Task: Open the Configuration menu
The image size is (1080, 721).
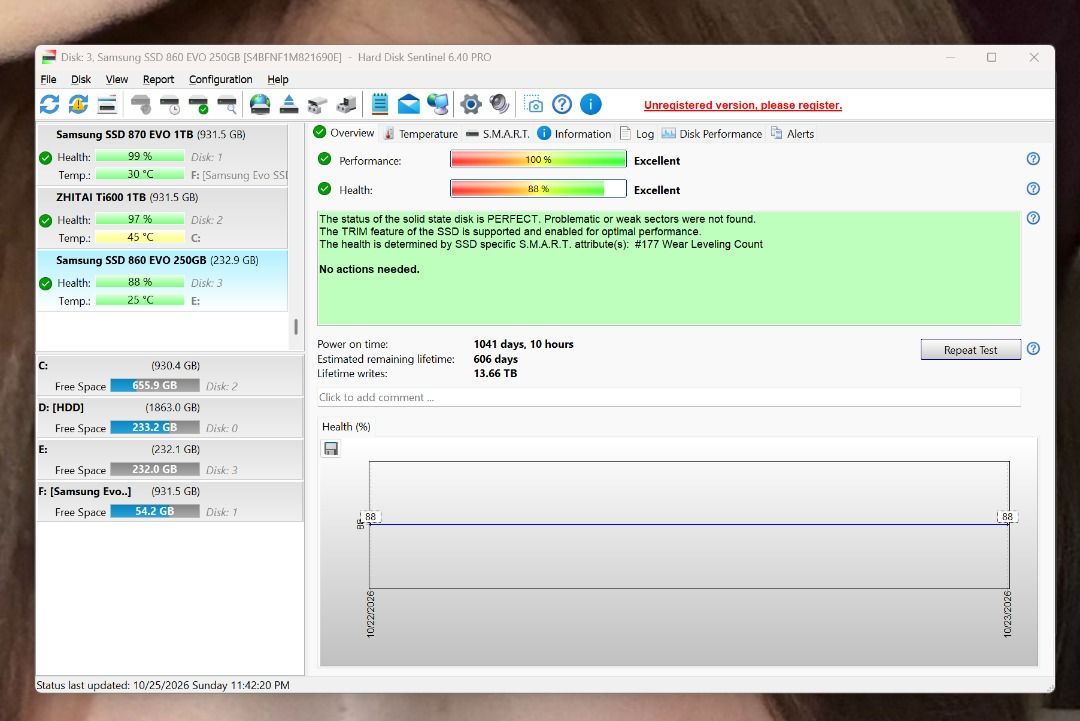Action: pos(220,79)
